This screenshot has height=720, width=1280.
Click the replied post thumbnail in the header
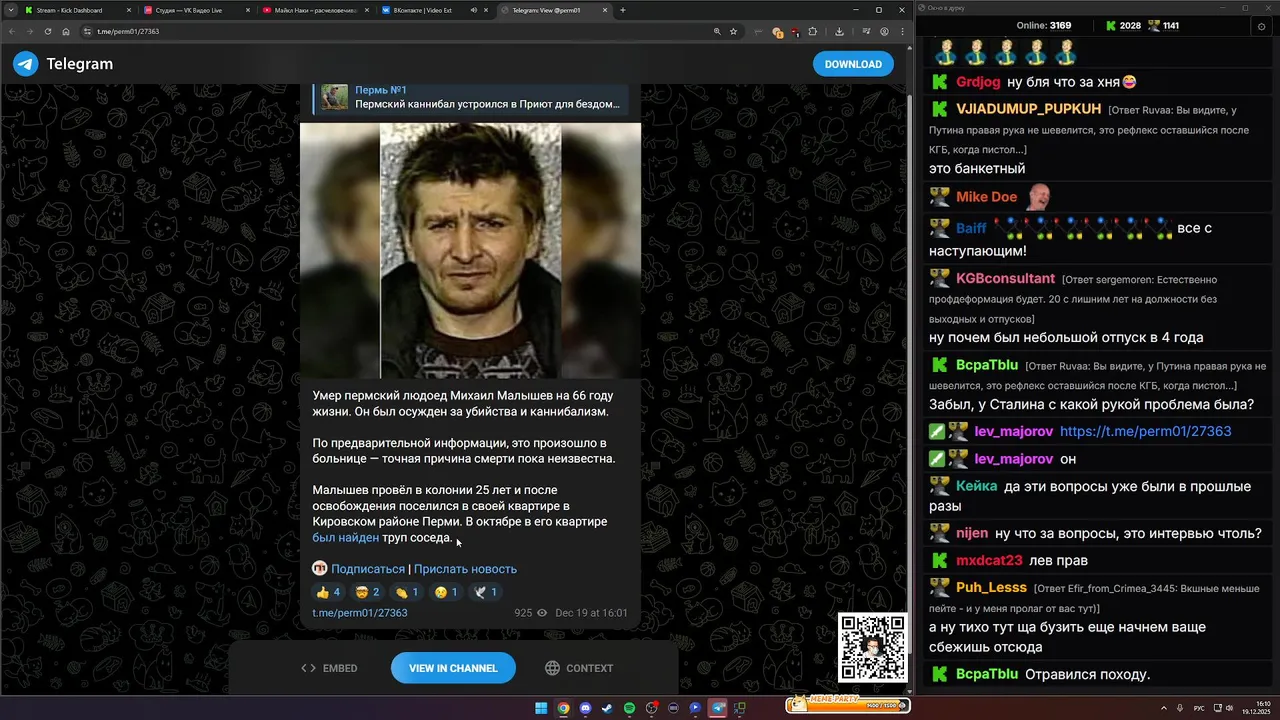click(x=335, y=97)
